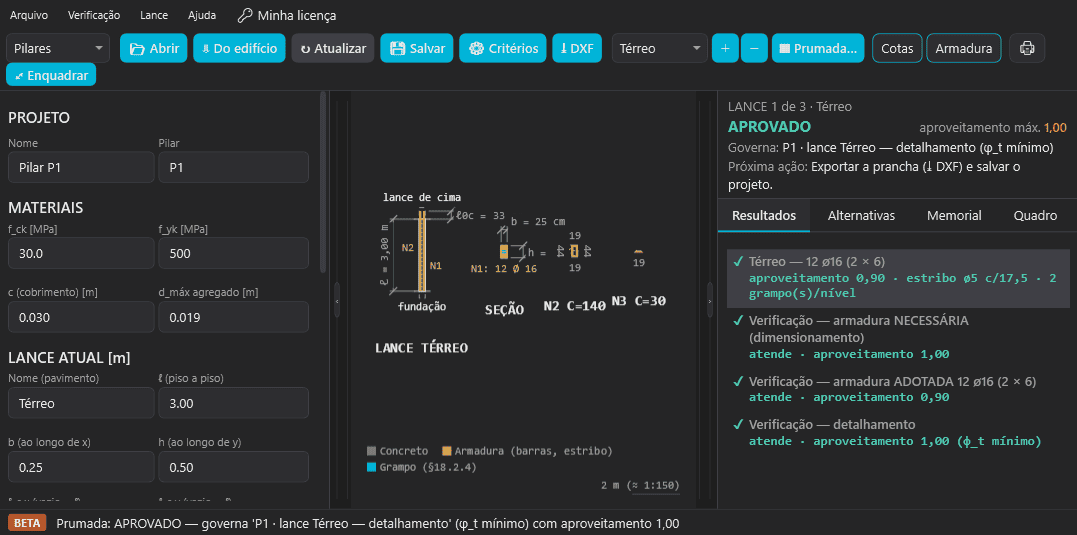Click the Prumada button
Image resolution: width=1077 pixels, height=535 pixels.
click(818, 48)
